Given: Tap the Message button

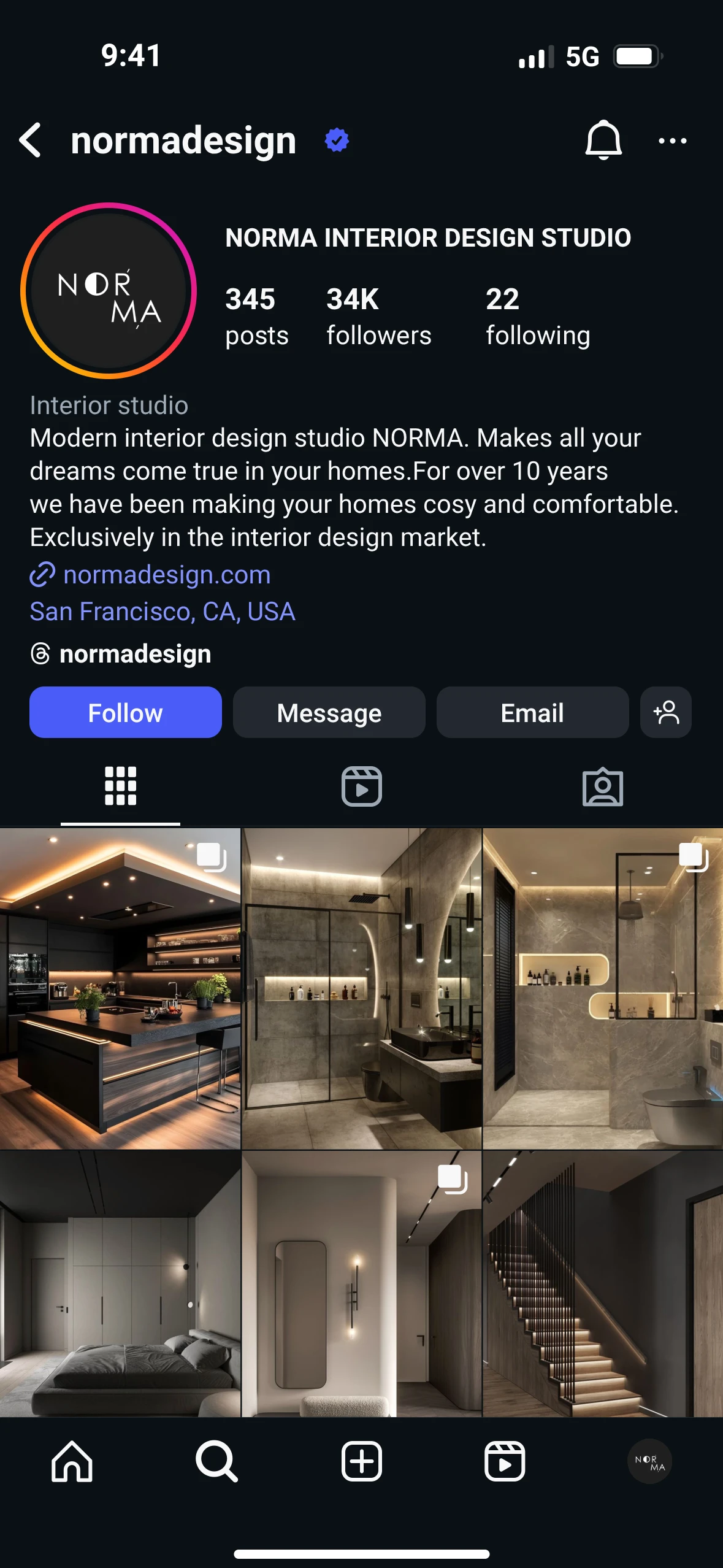Looking at the screenshot, I should [329, 712].
